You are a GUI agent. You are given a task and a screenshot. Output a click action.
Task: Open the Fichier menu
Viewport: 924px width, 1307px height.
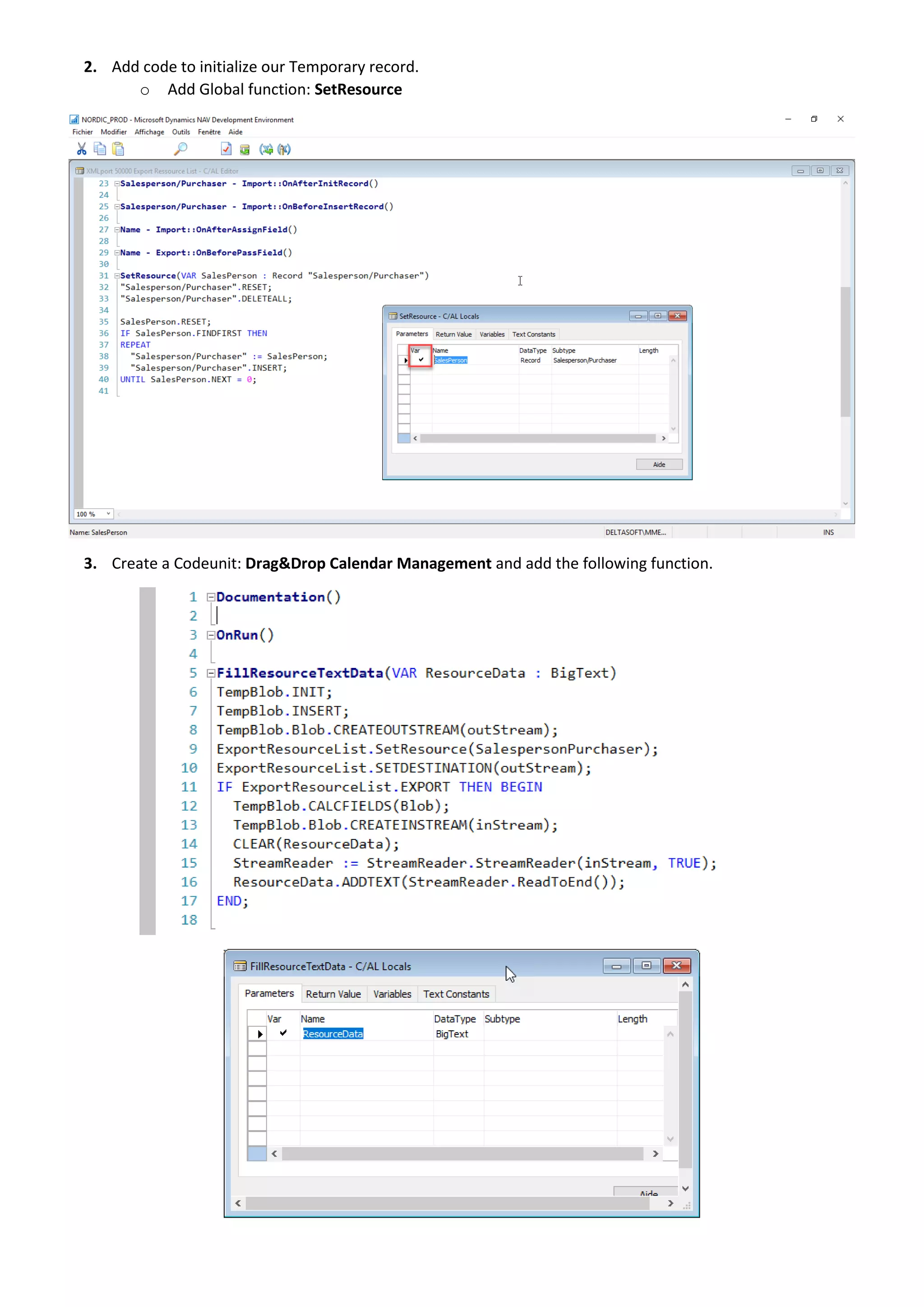pyautogui.click(x=83, y=132)
